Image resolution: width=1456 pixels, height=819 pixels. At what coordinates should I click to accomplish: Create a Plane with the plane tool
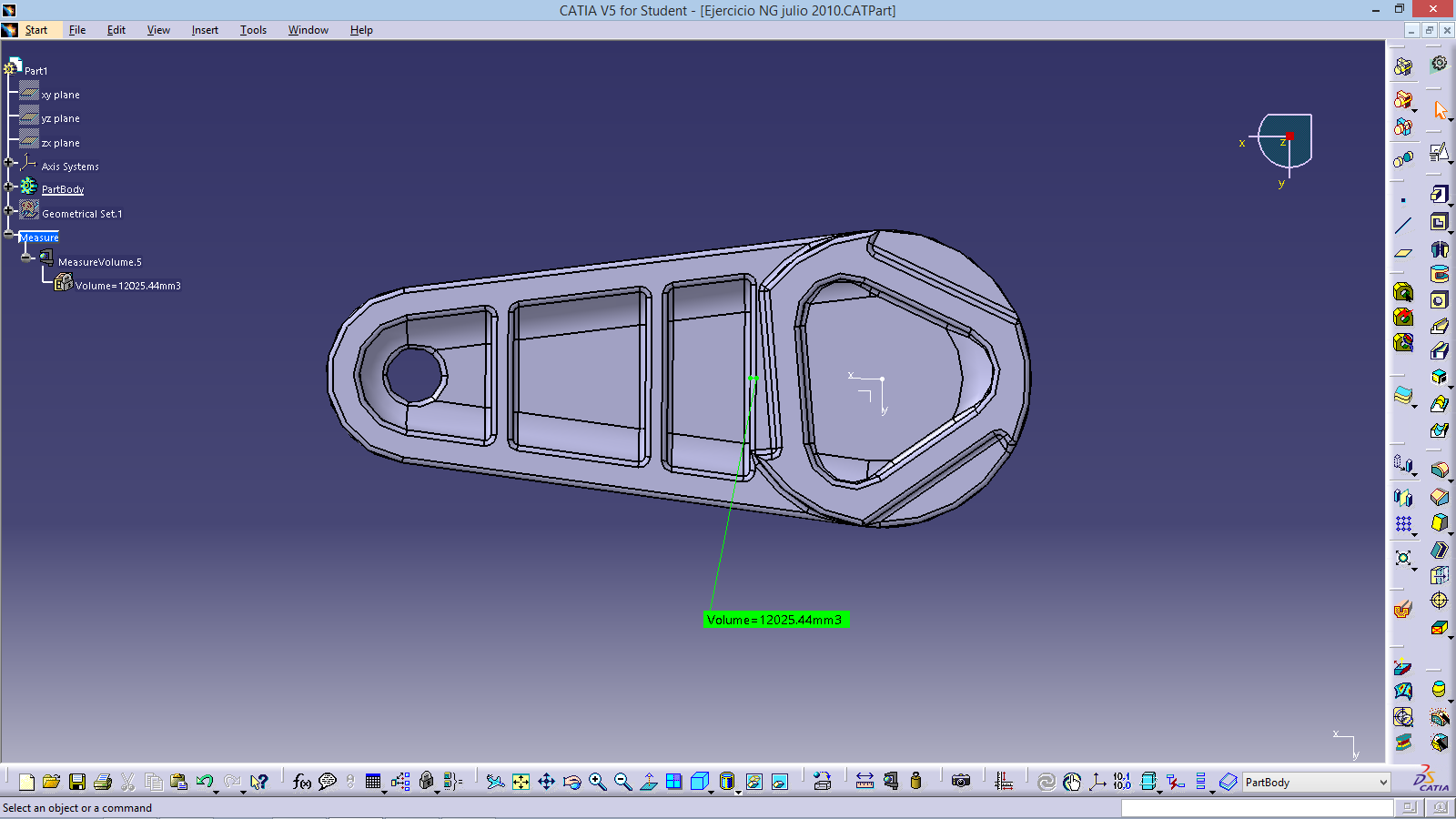(1403, 253)
